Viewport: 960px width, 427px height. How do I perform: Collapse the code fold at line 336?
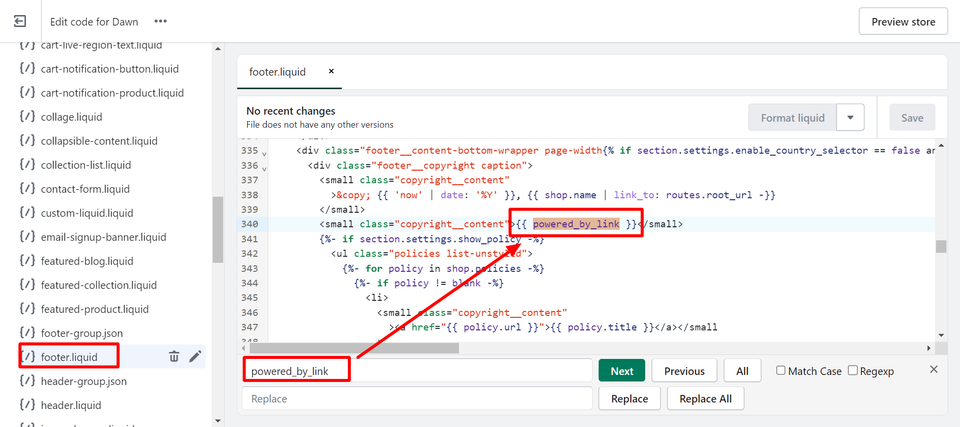tap(264, 167)
